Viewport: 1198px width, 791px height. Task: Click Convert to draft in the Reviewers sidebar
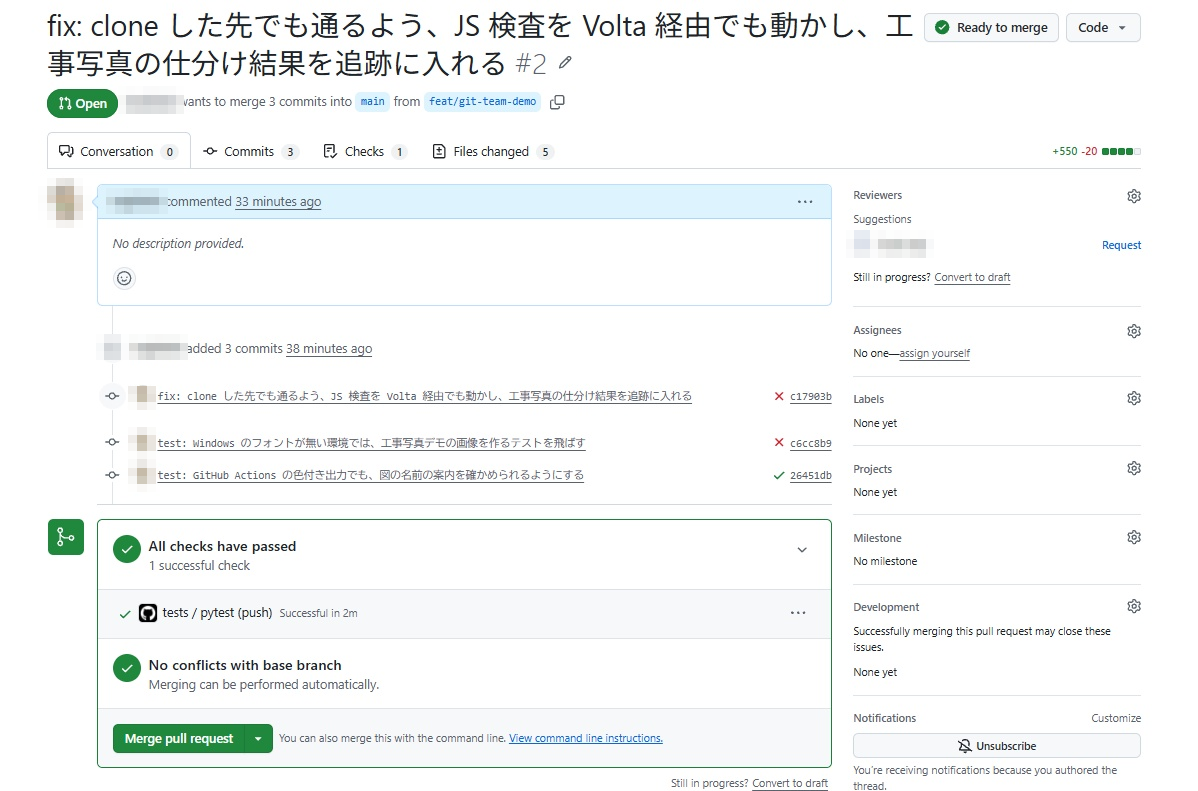(972, 277)
